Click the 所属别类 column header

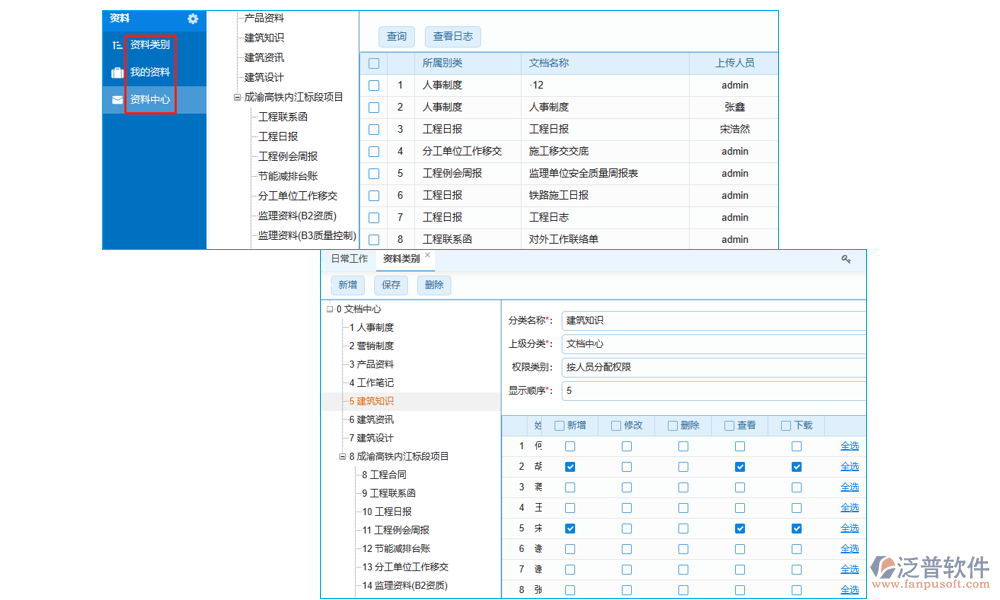(443, 63)
